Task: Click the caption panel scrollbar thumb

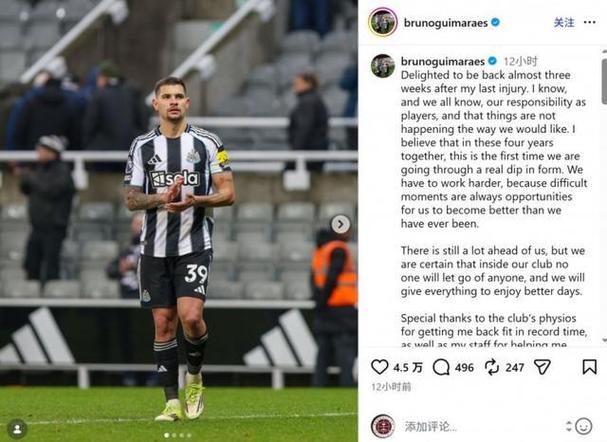Action: pyautogui.click(x=604, y=81)
